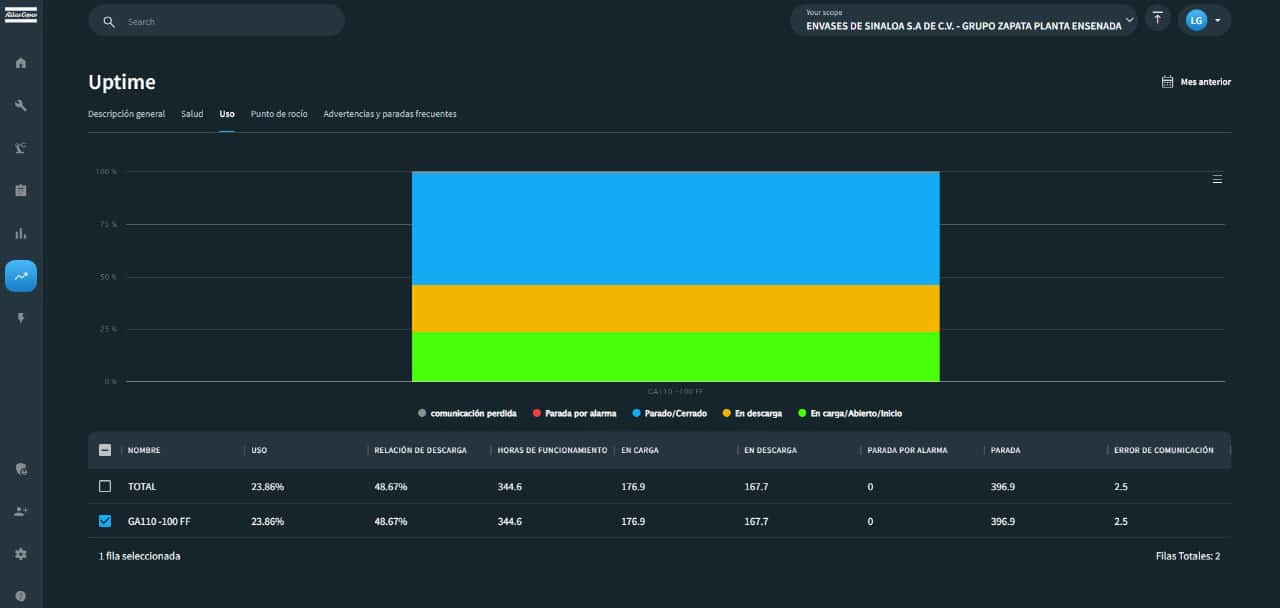Screen dimensions: 1280x608
Task: Open the chart hamburger menu
Action: pyautogui.click(x=1217, y=179)
